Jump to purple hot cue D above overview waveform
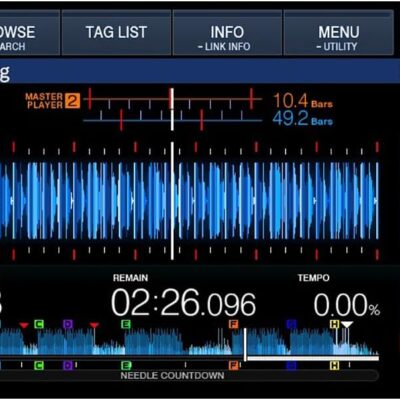The image size is (400, 400). (x=68, y=324)
